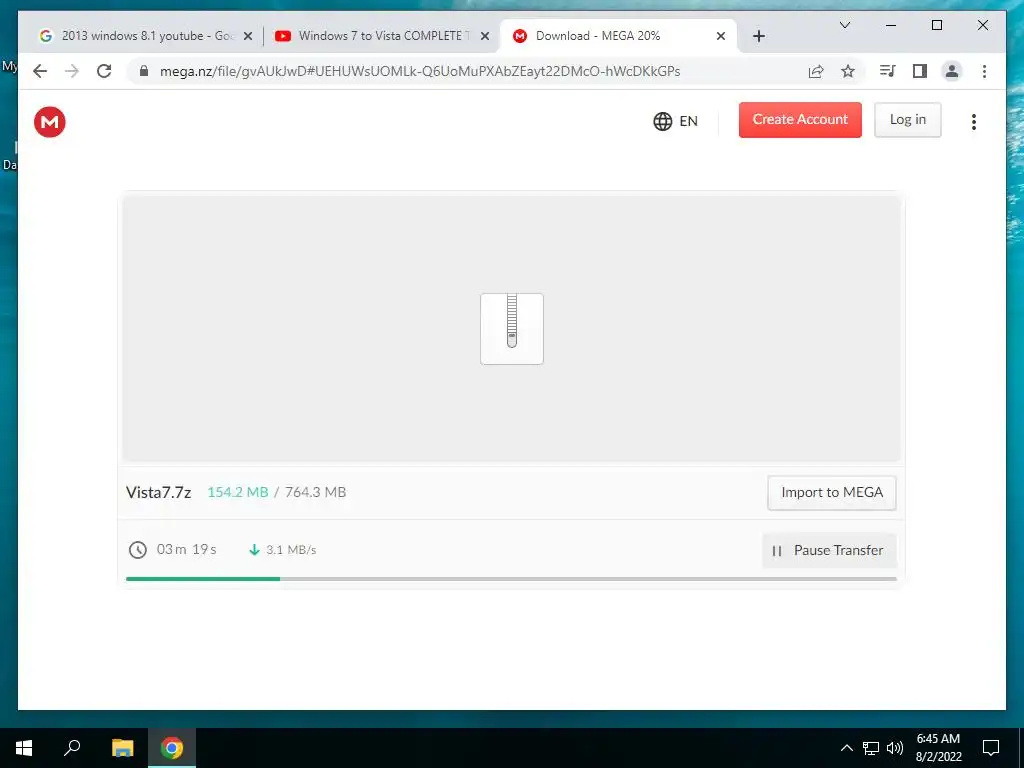The height and width of the screenshot is (768, 1024).
Task: Click the padlock site info icon
Action: (x=144, y=71)
